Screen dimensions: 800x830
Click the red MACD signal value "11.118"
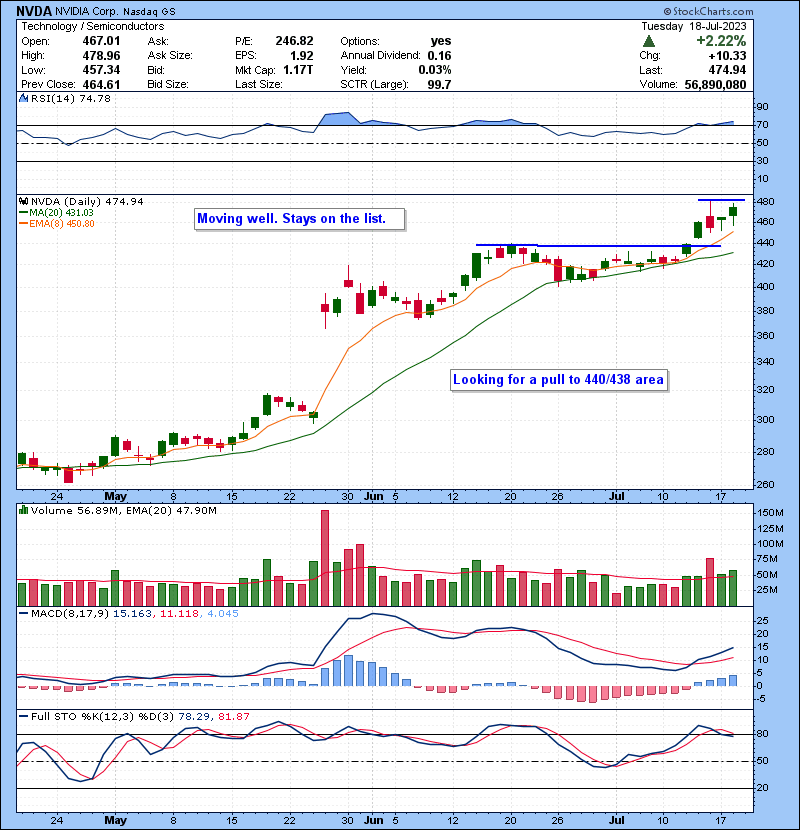[179, 614]
